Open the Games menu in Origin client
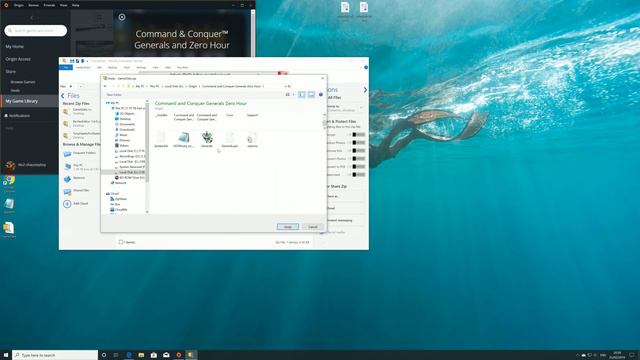 pyautogui.click(x=33, y=5)
